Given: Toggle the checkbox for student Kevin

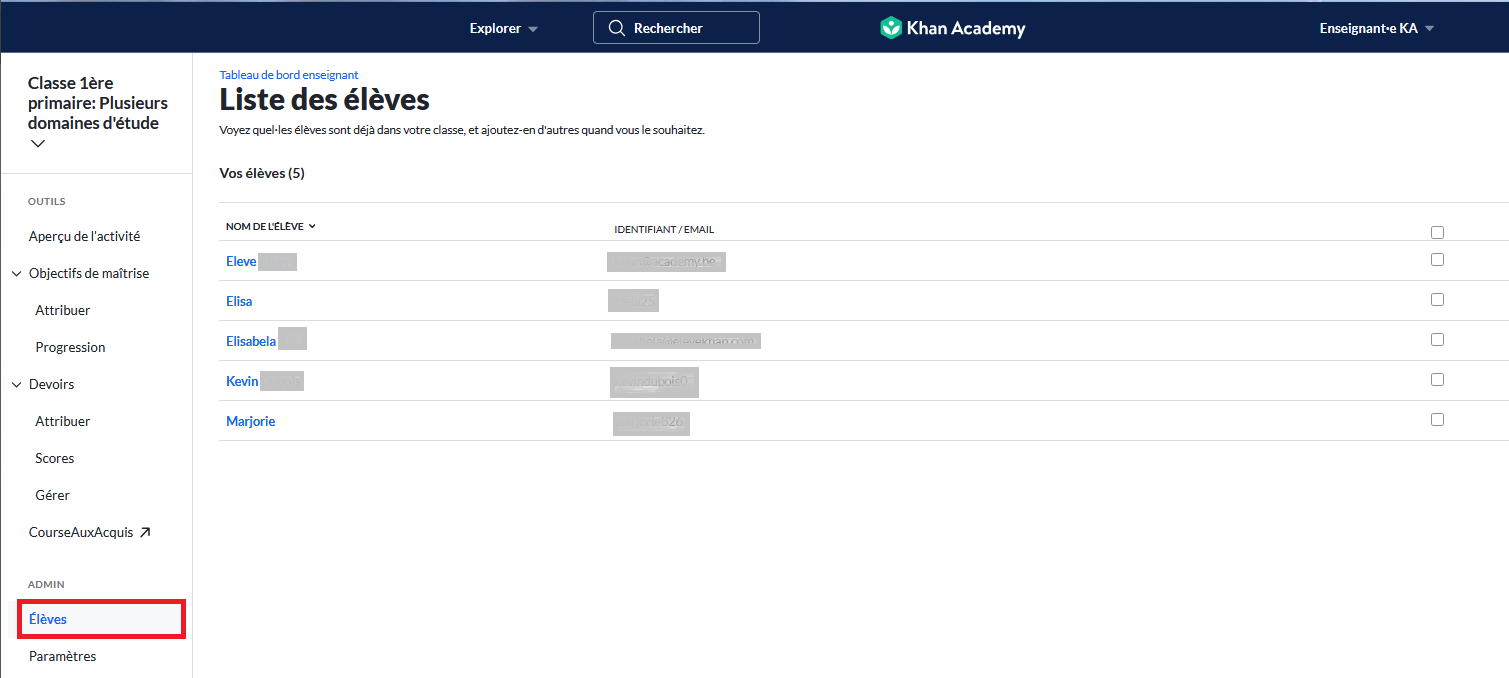Looking at the screenshot, I should pos(1437,379).
